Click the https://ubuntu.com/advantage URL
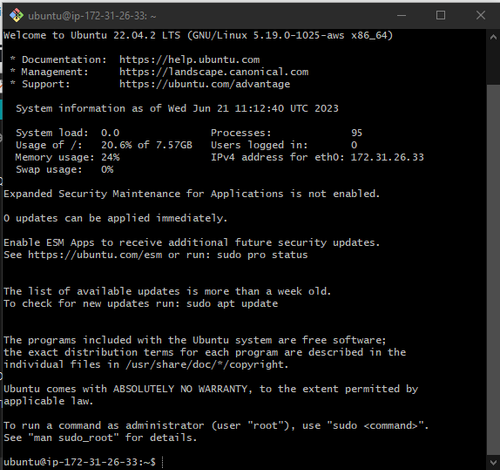500x470 pixels. pyautogui.click(x=205, y=84)
